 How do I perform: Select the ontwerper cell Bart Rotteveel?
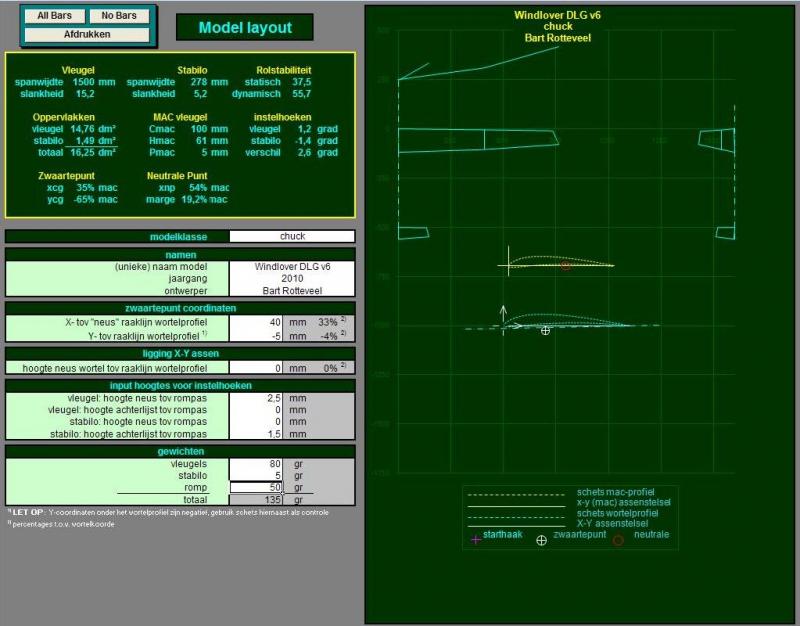point(292,291)
